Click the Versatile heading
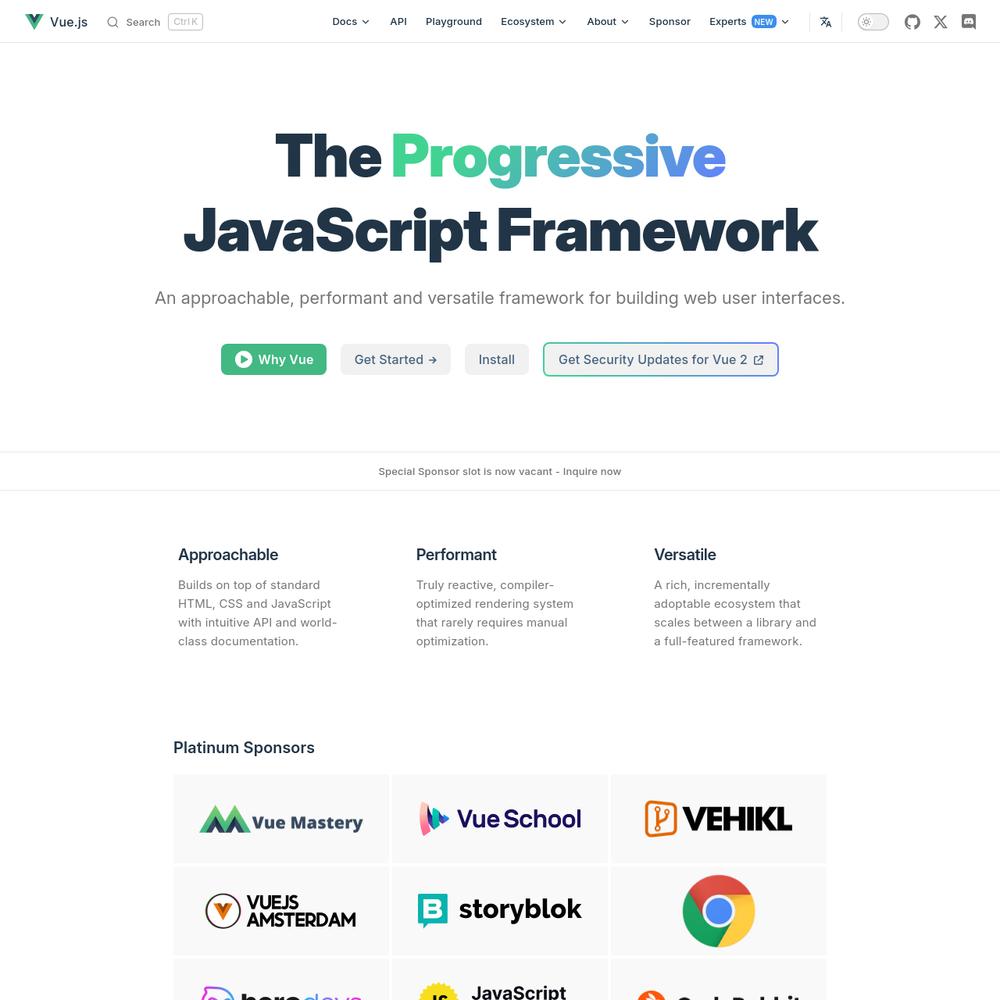The image size is (1000, 1000). point(685,555)
